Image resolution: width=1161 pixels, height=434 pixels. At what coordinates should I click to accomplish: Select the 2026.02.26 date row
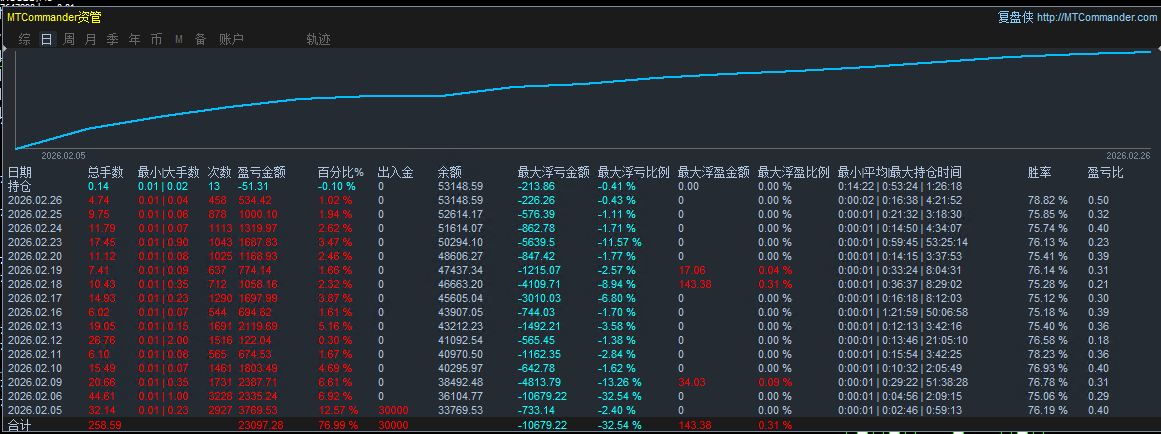(35, 200)
